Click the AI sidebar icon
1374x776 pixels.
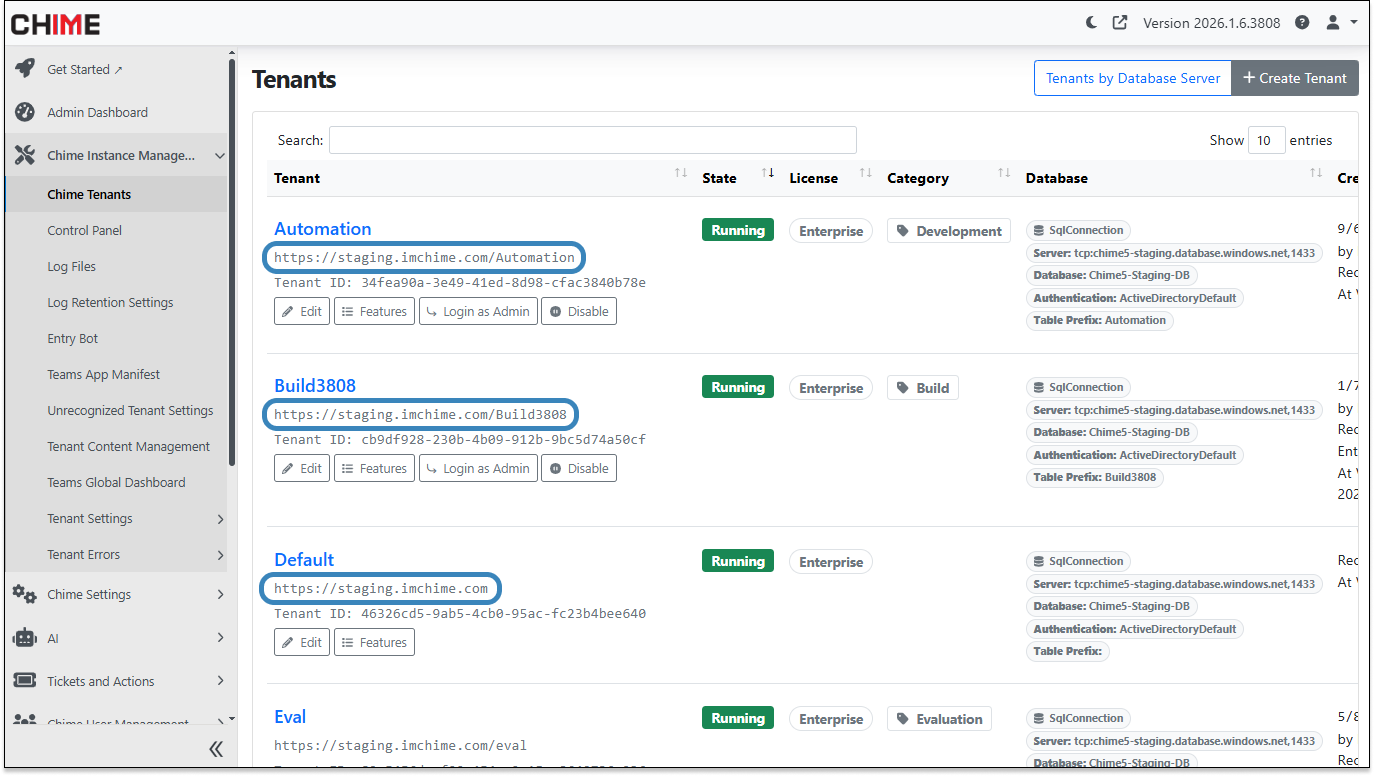tap(27, 638)
